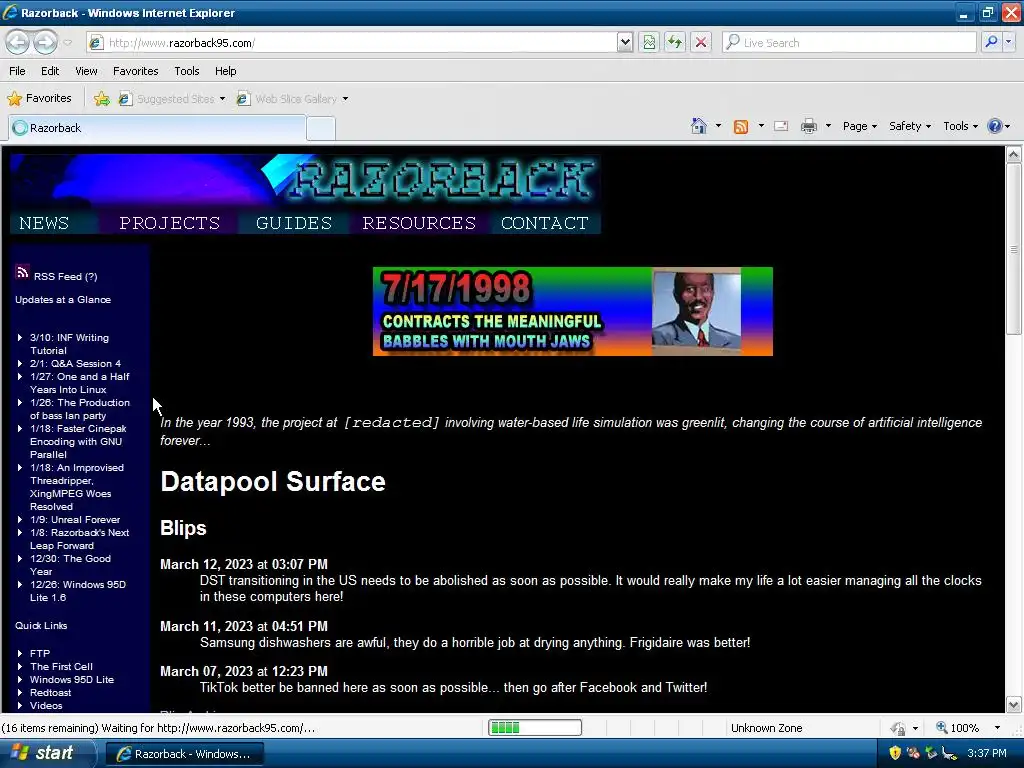The width and height of the screenshot is (1024, 768).
Task: Click the taskbar clock 3:37 PM
Action: (987, 753)
